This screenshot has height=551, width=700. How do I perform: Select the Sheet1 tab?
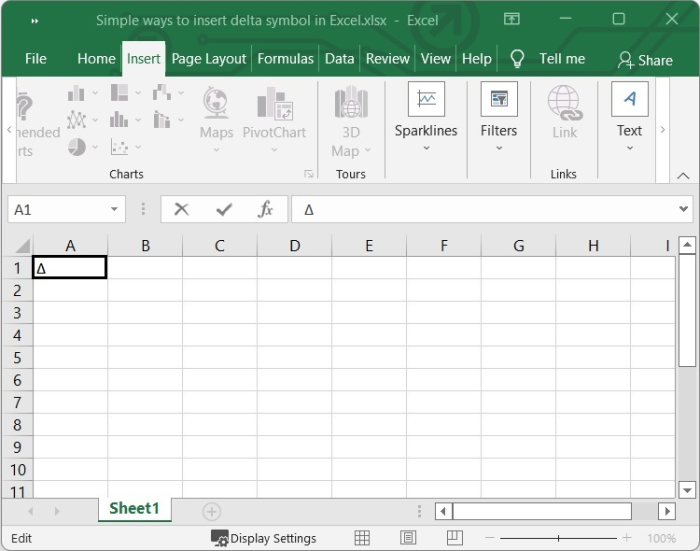(134, 509)
